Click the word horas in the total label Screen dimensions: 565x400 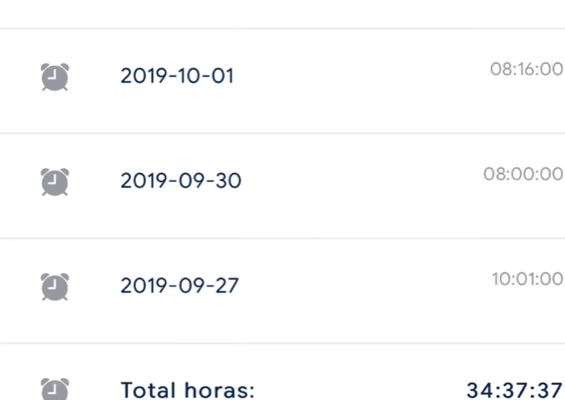(x=220, y=390)
